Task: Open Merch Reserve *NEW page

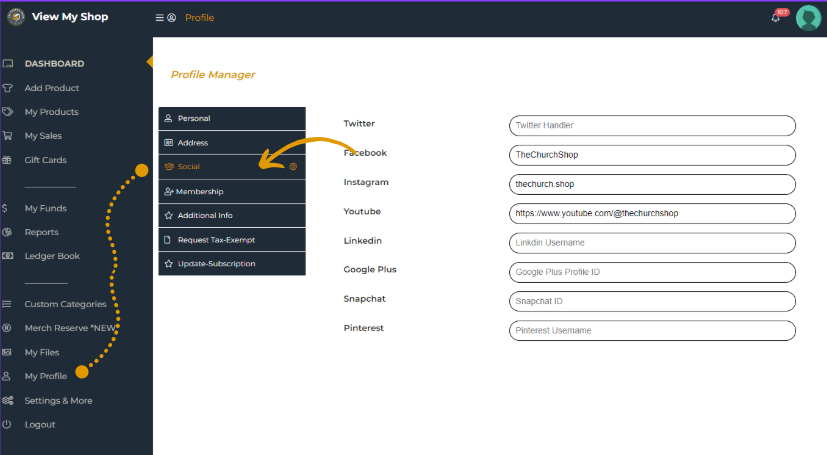Action: pyautogui.click(x=70, y=328)
